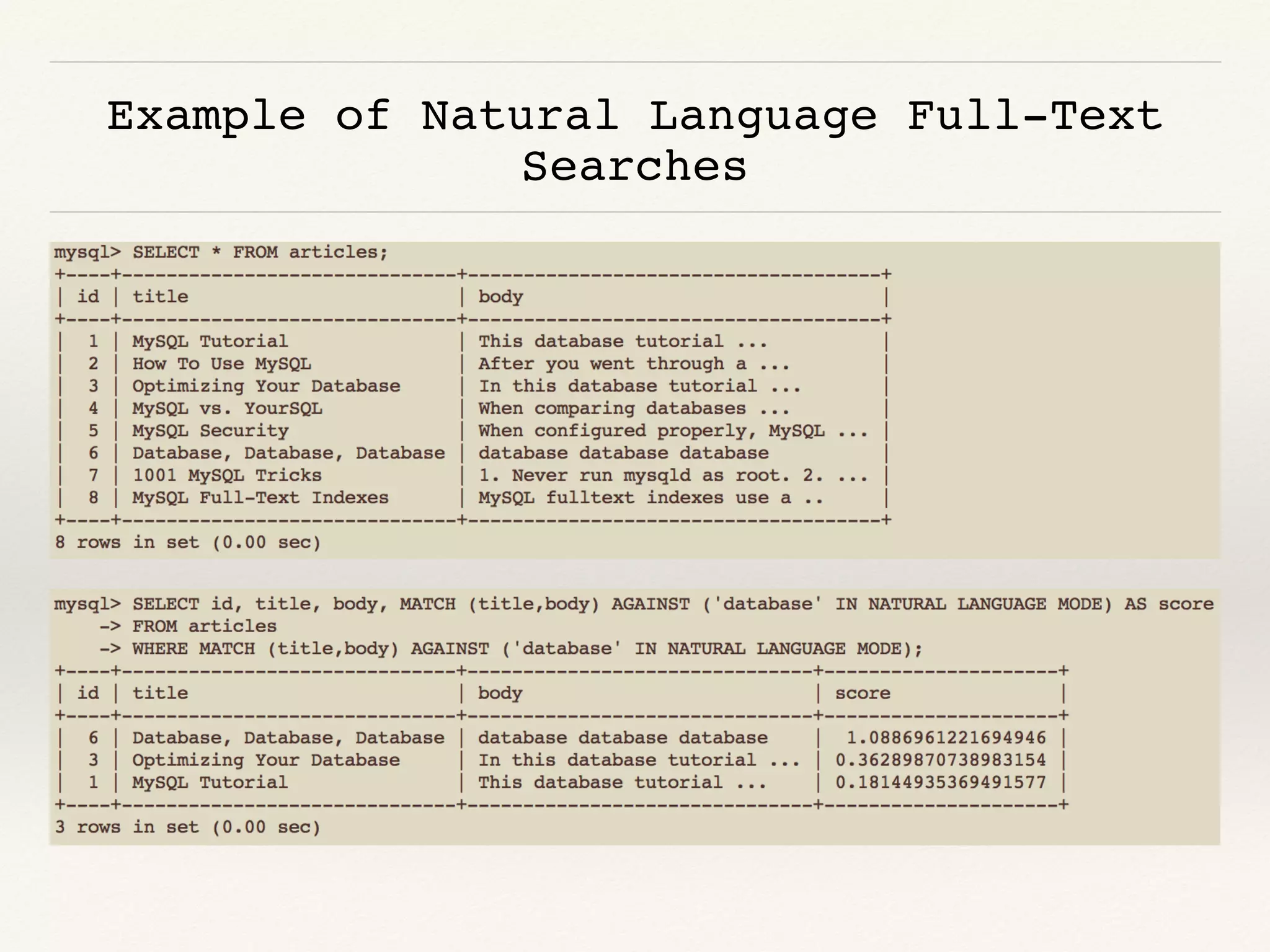
Task: Click 'database database database' in the results table
Action: coord(623,738)
